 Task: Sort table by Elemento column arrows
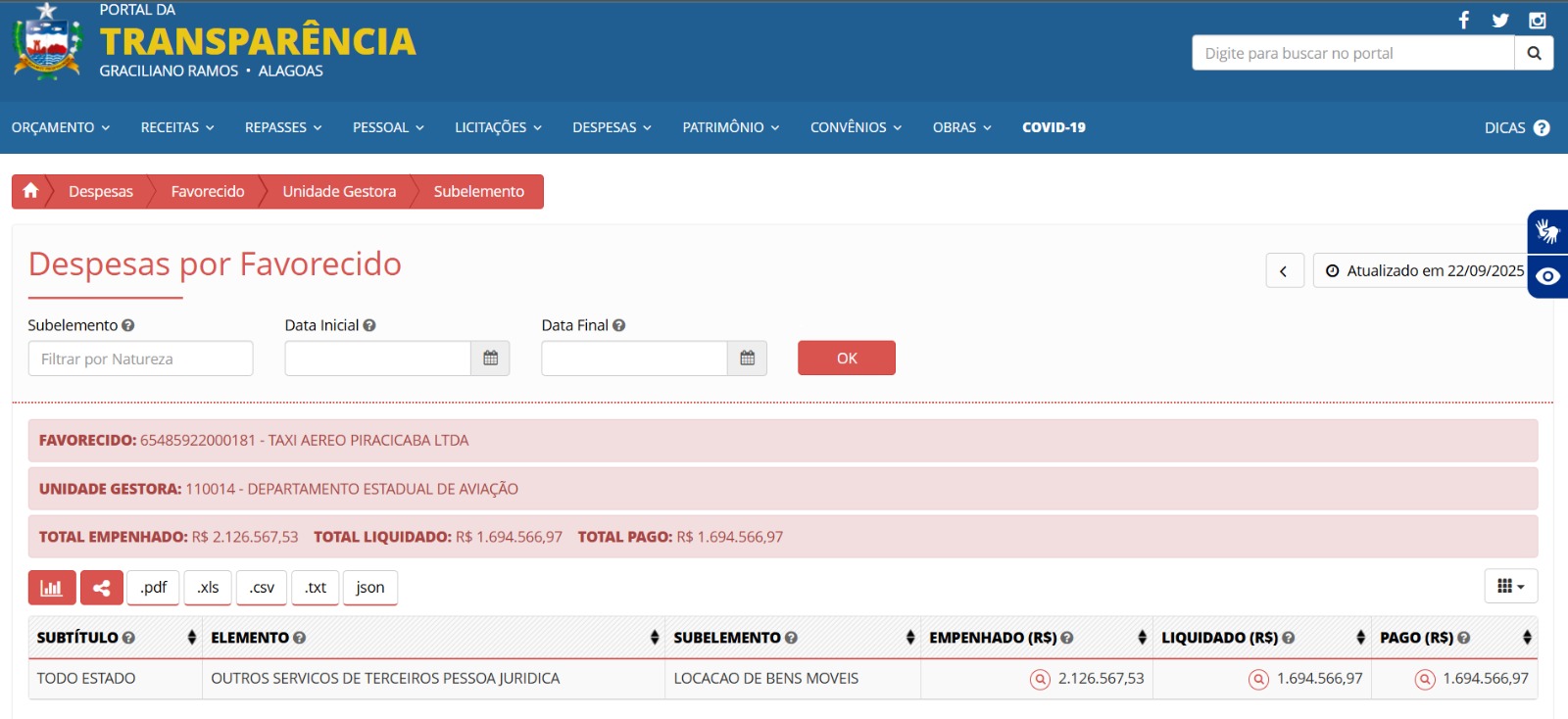(x=655, y=638)
